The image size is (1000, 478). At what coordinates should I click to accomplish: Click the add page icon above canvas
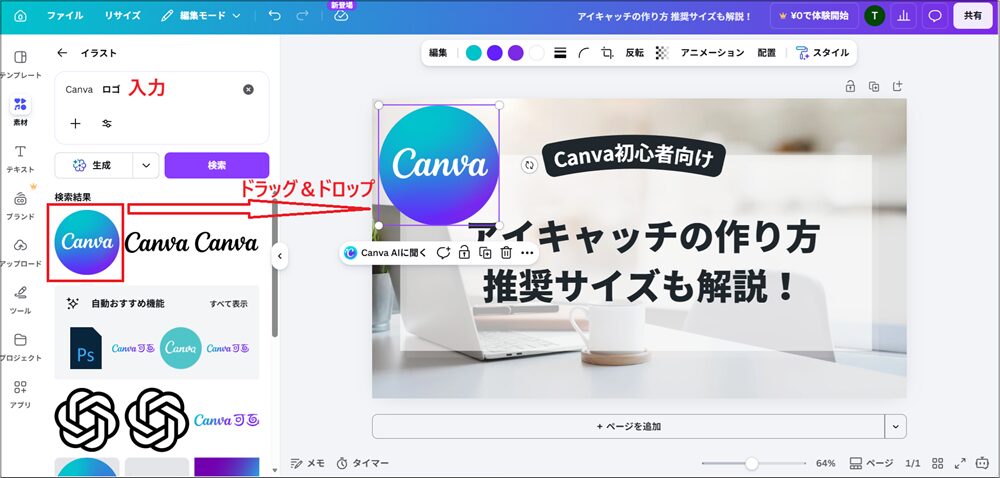tap(897, 86)
